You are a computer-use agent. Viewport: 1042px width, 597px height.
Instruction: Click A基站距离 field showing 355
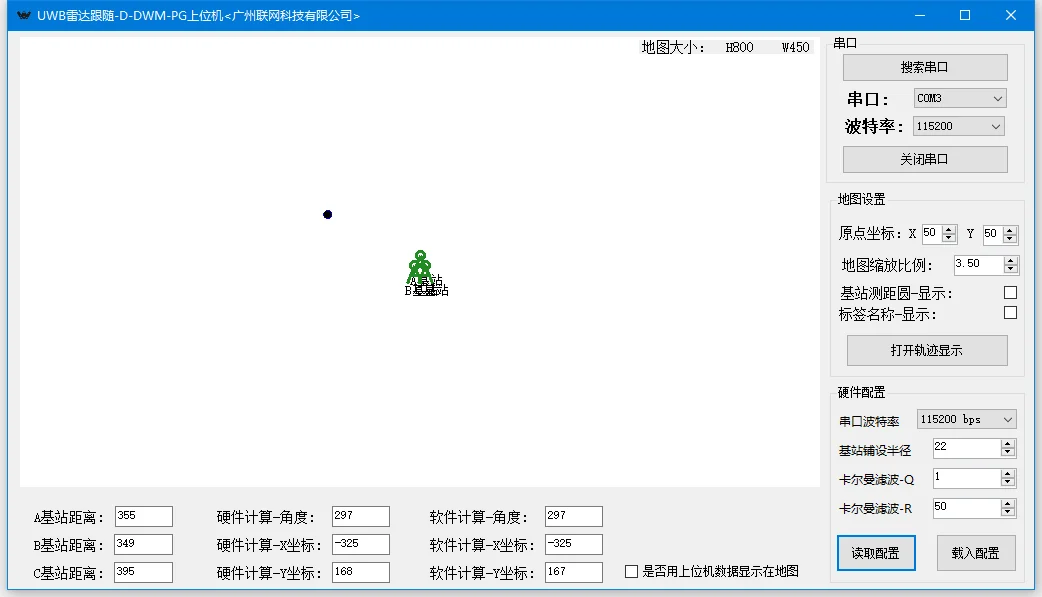click(144, 517)
